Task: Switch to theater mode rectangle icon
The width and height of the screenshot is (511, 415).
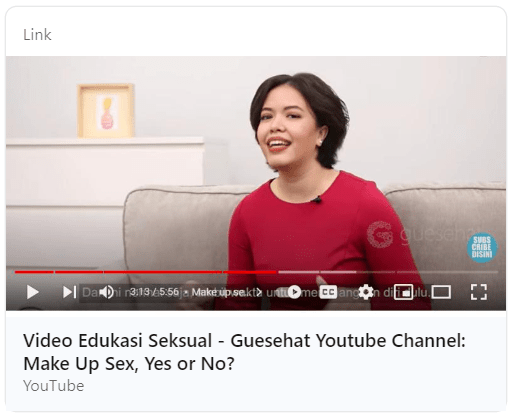Action: [x=441, y=292]
